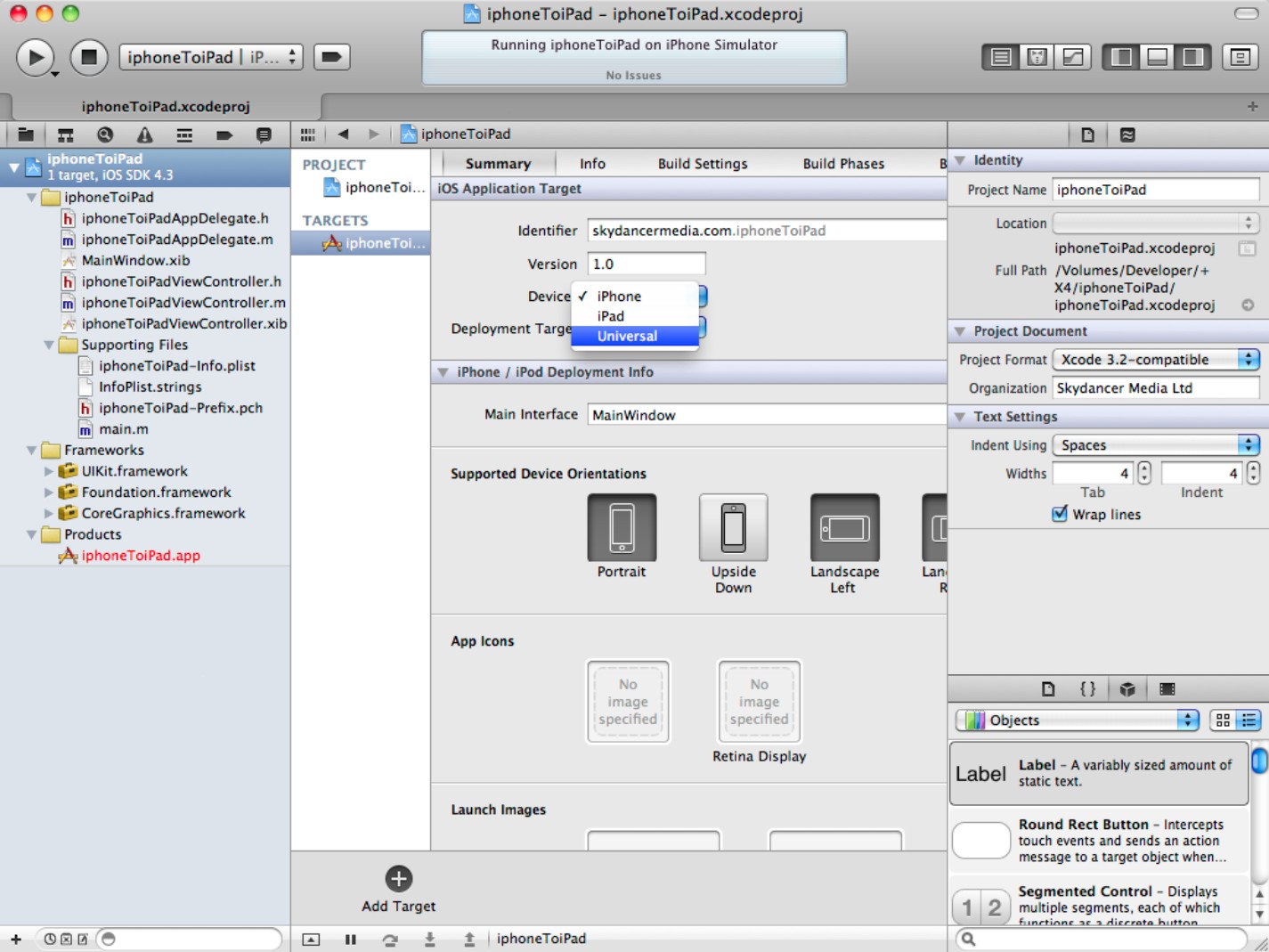The height and width of the screenshot is (952, 1269).
Task: Show the Breakpoint navigator
Action: [x=224, y=135]
